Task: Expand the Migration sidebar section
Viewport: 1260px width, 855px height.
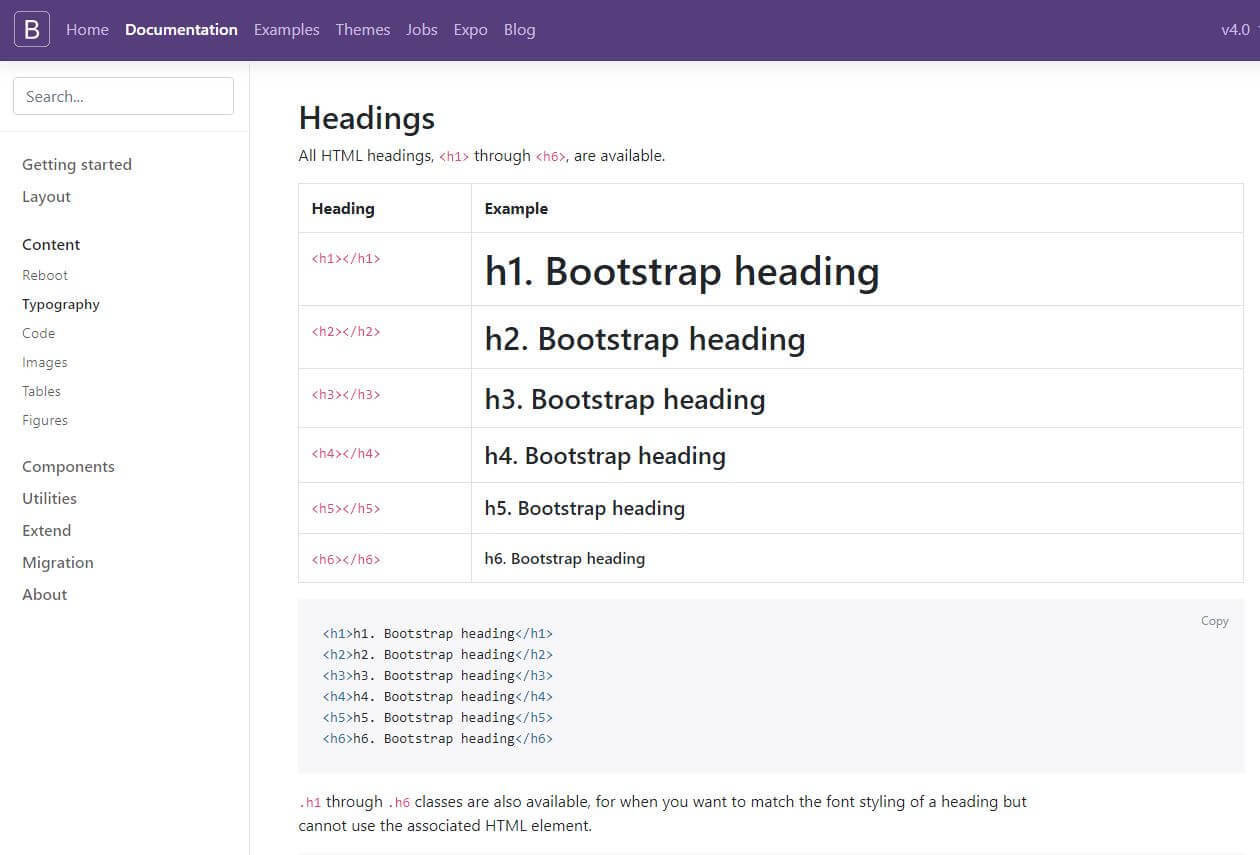Action: 58,563
